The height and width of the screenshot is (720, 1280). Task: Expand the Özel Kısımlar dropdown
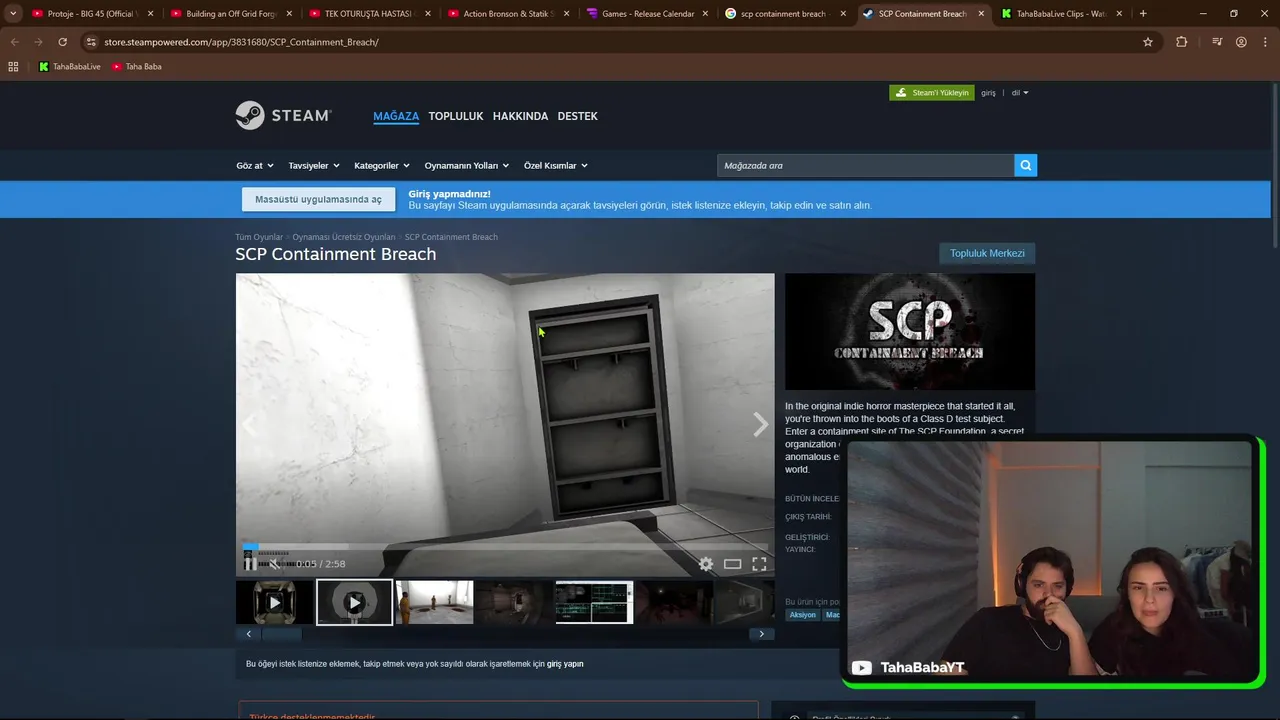(556, 165)
